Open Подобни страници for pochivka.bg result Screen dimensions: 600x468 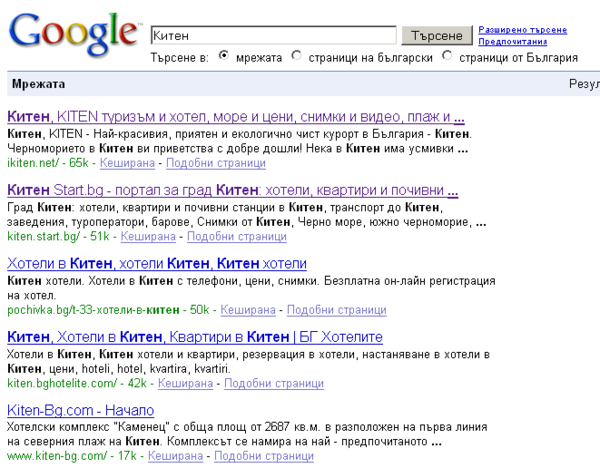pyautogui.click(x=337, y=310)
